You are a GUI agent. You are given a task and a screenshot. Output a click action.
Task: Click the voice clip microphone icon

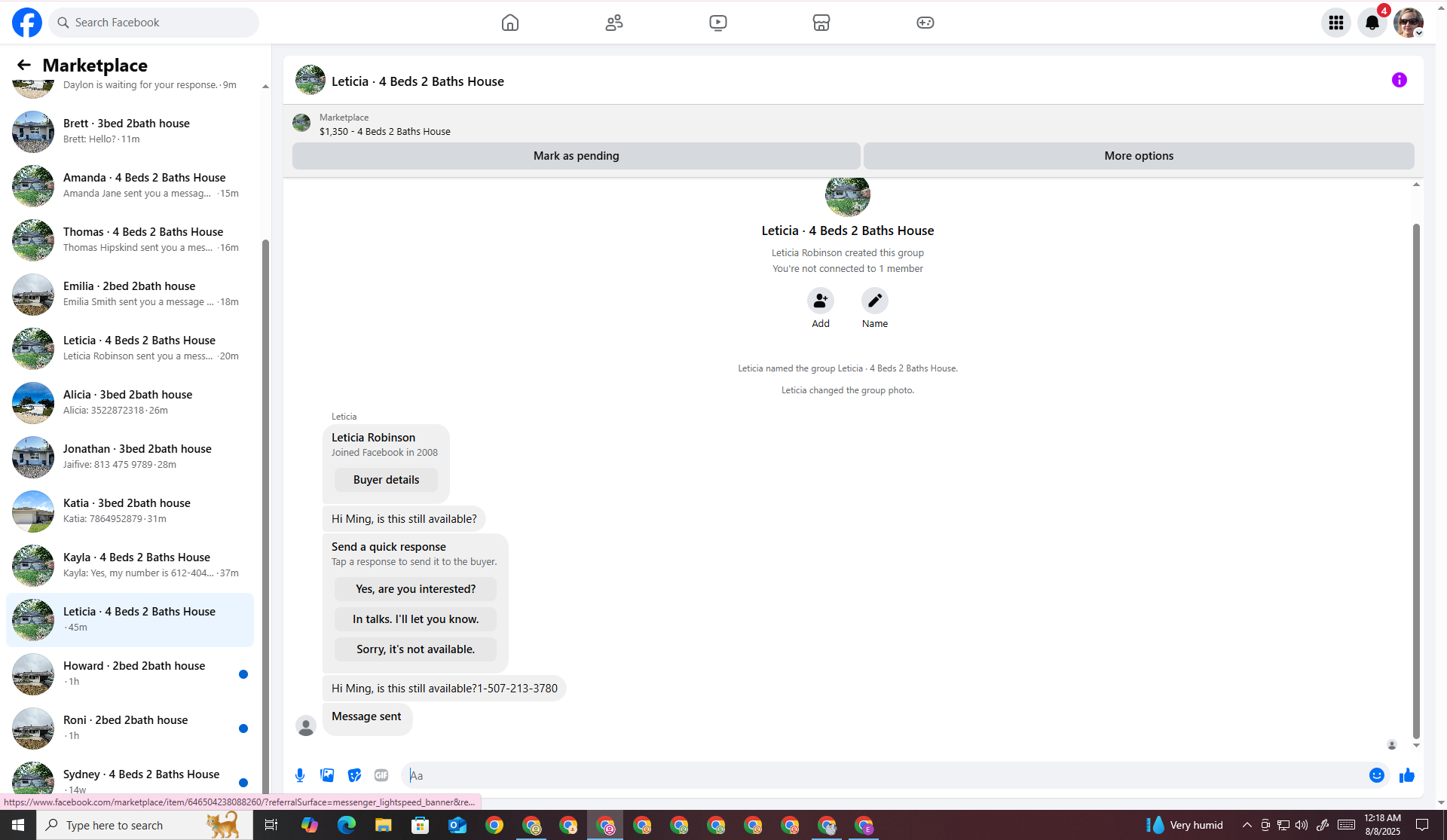coord(300,775)
